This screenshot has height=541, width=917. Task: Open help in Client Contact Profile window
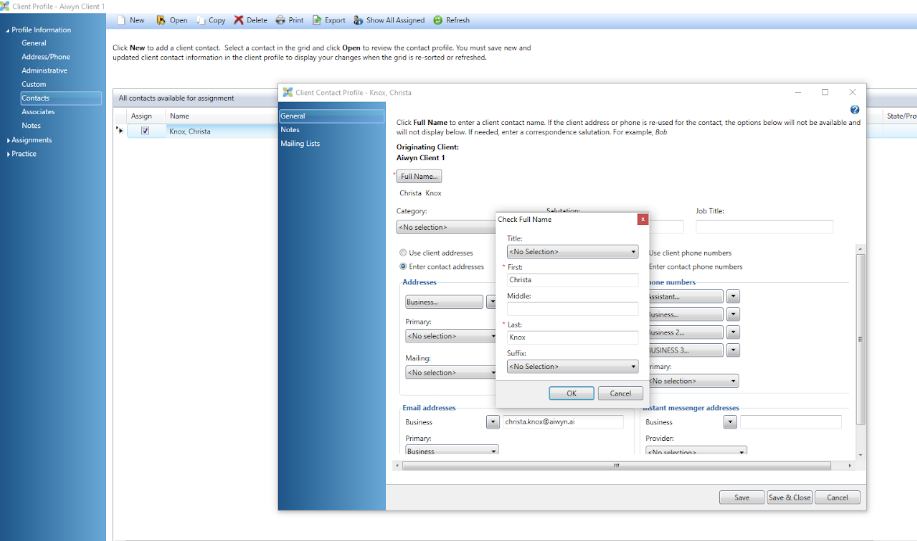[x=854, y=109]
